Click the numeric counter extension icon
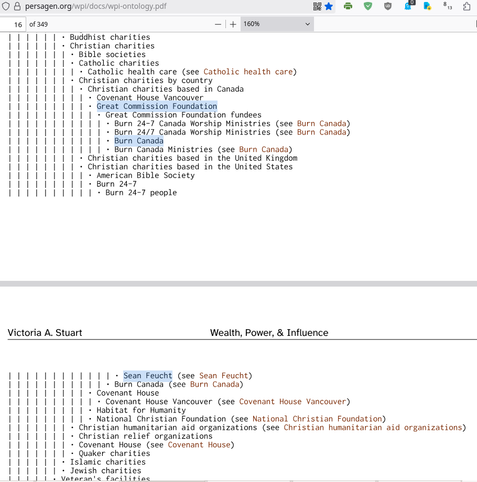Image resolution: width=477 pixels, height=482 pixels. tap(447, 6)
